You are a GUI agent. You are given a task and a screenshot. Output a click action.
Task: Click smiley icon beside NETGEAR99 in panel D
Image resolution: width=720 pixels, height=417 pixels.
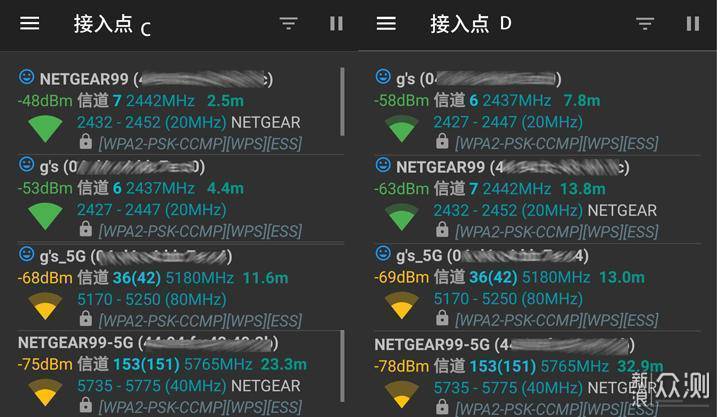pyautogui.click(x=383, y=164)
